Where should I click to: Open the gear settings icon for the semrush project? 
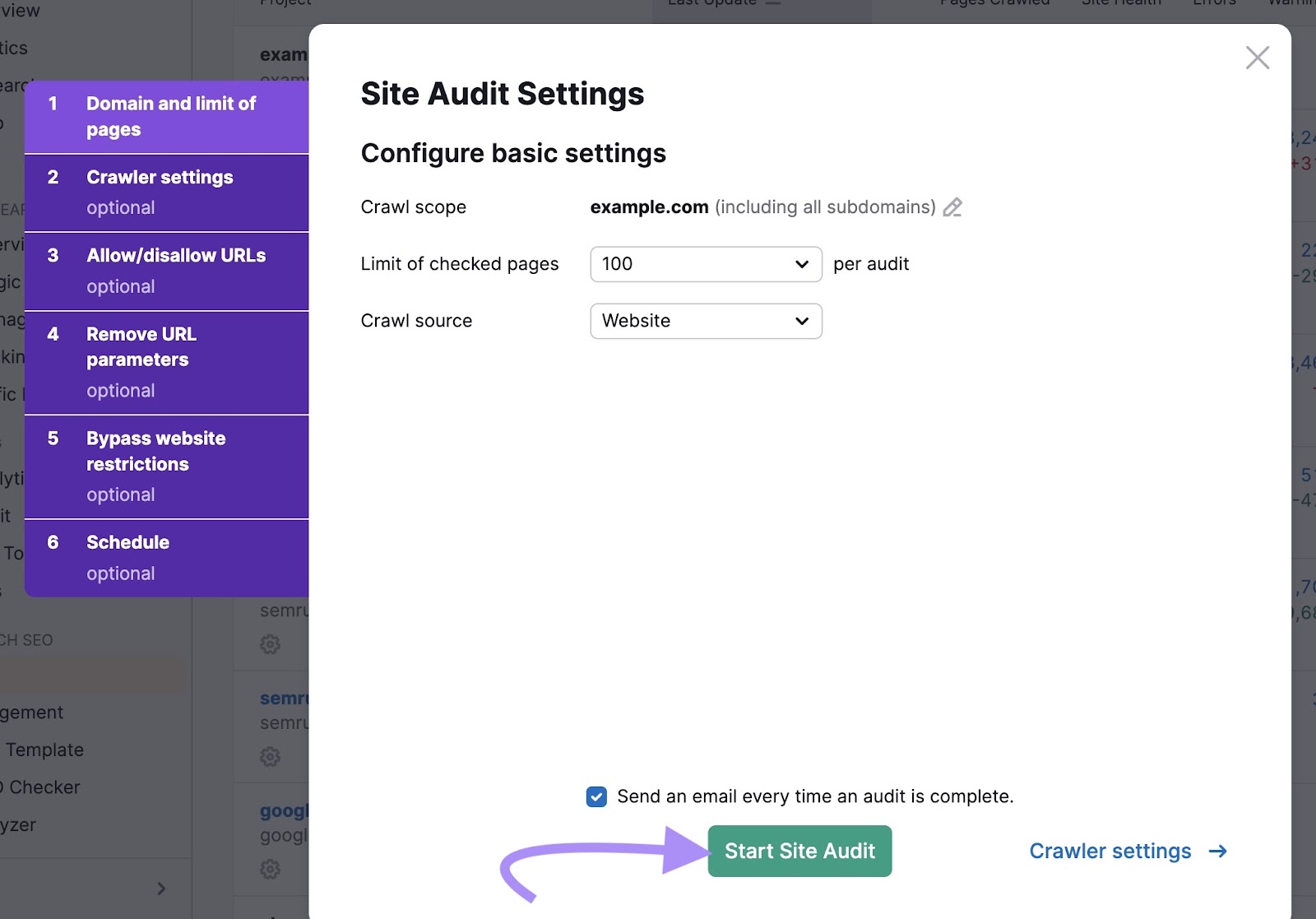269,756
